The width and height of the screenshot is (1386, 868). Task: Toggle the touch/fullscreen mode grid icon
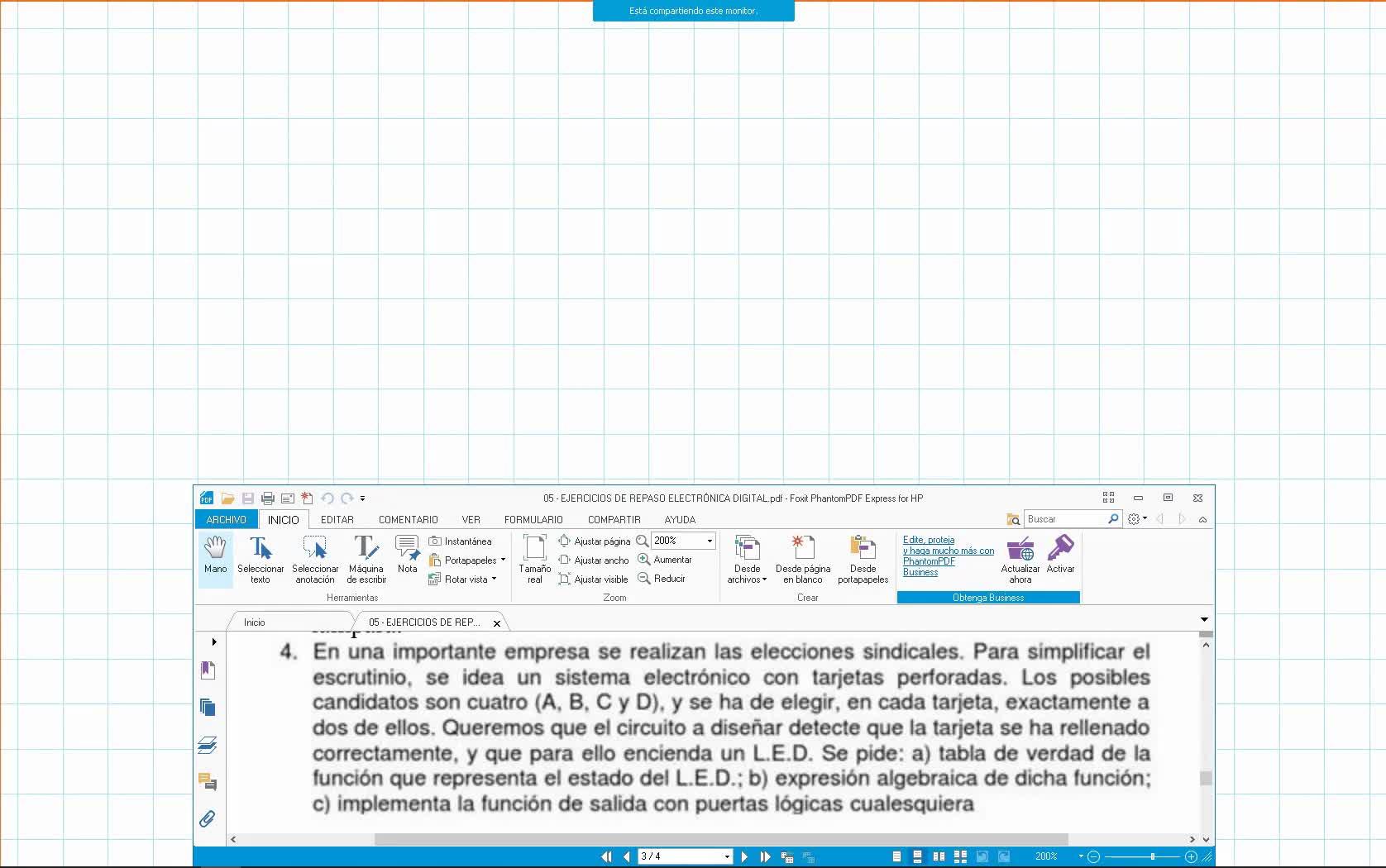click(1108, 498)
